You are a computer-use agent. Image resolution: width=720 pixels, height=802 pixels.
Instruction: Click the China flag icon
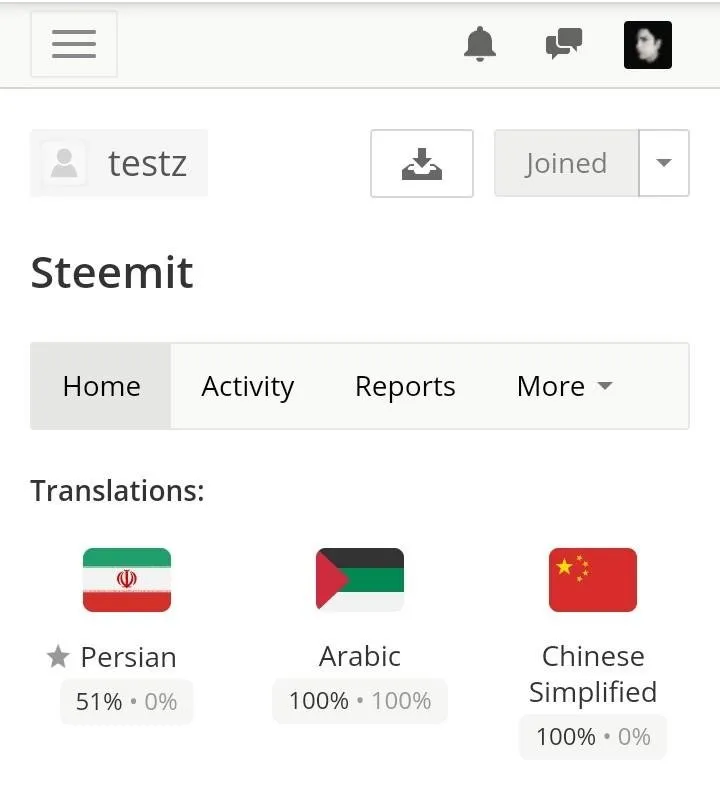(x=593, y=580)
